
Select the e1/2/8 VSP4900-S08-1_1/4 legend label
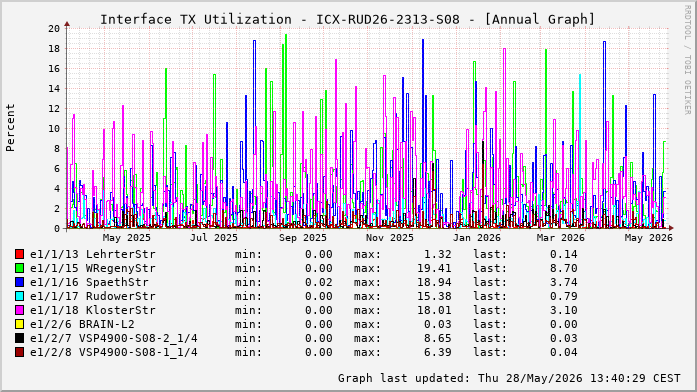tap(114, 352)
